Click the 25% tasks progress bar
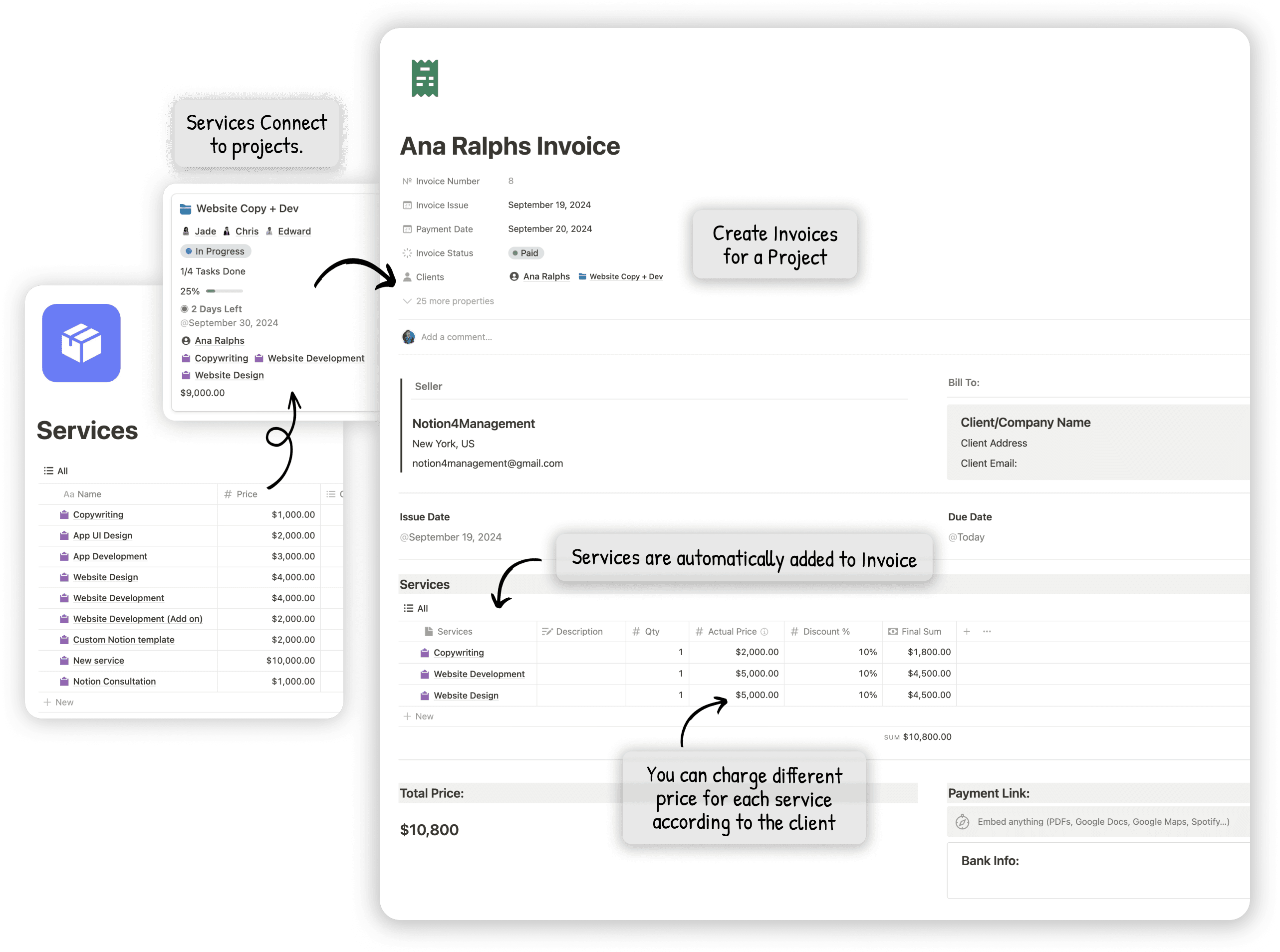1280x952 pixels. click(225, 291)
